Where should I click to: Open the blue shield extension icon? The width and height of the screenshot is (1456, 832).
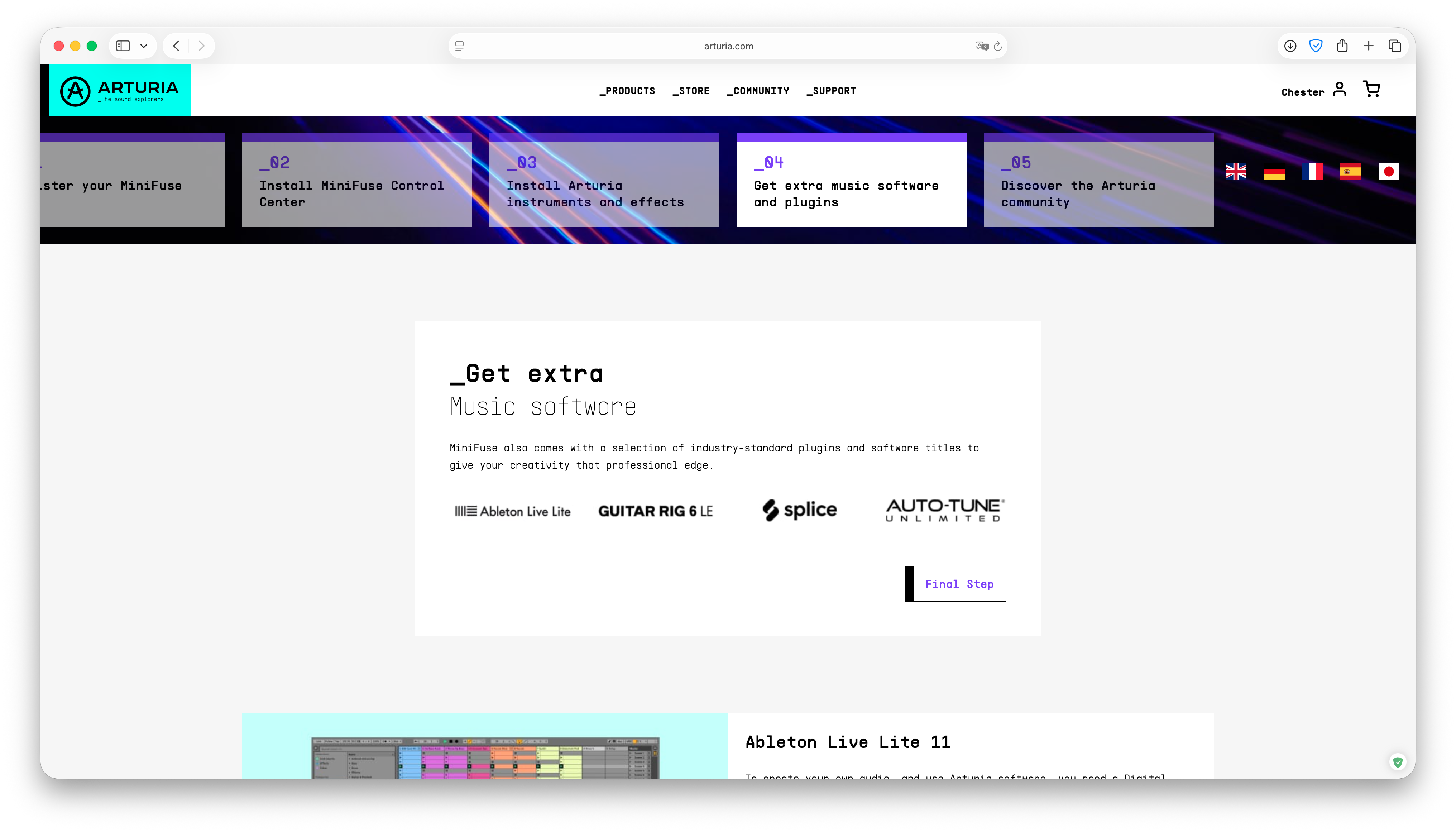1316,46
